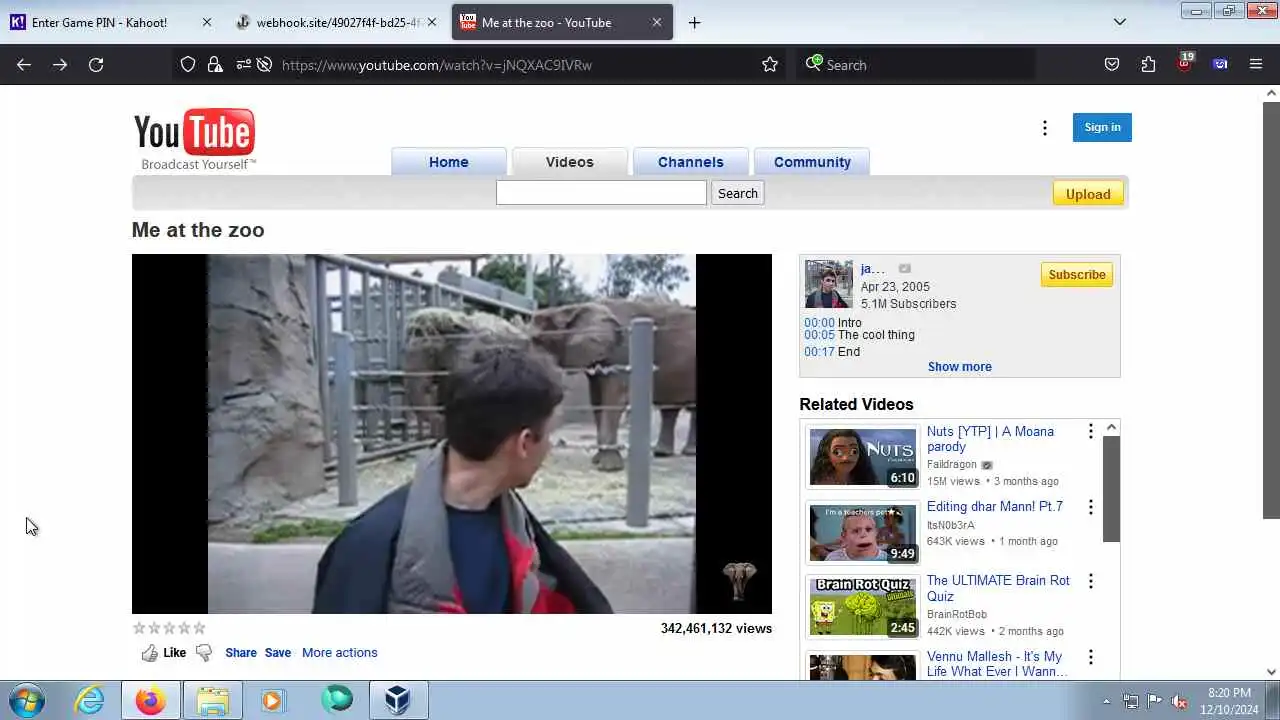Open site permissions icon in address bar
The height and width of the screenshot is (720, 1280).
243,65
